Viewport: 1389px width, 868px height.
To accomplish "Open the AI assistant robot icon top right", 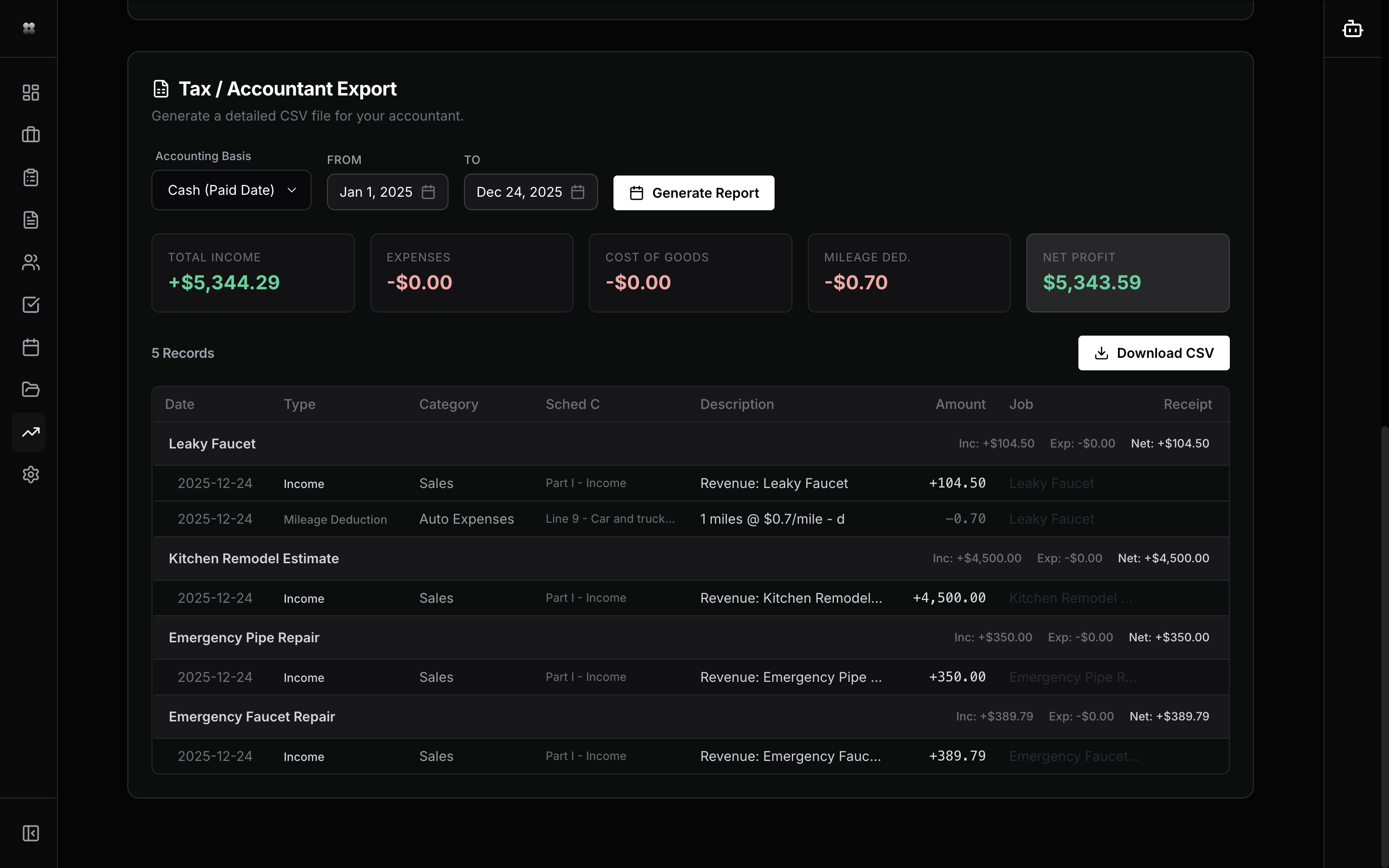I will [x=1353, y=28].
